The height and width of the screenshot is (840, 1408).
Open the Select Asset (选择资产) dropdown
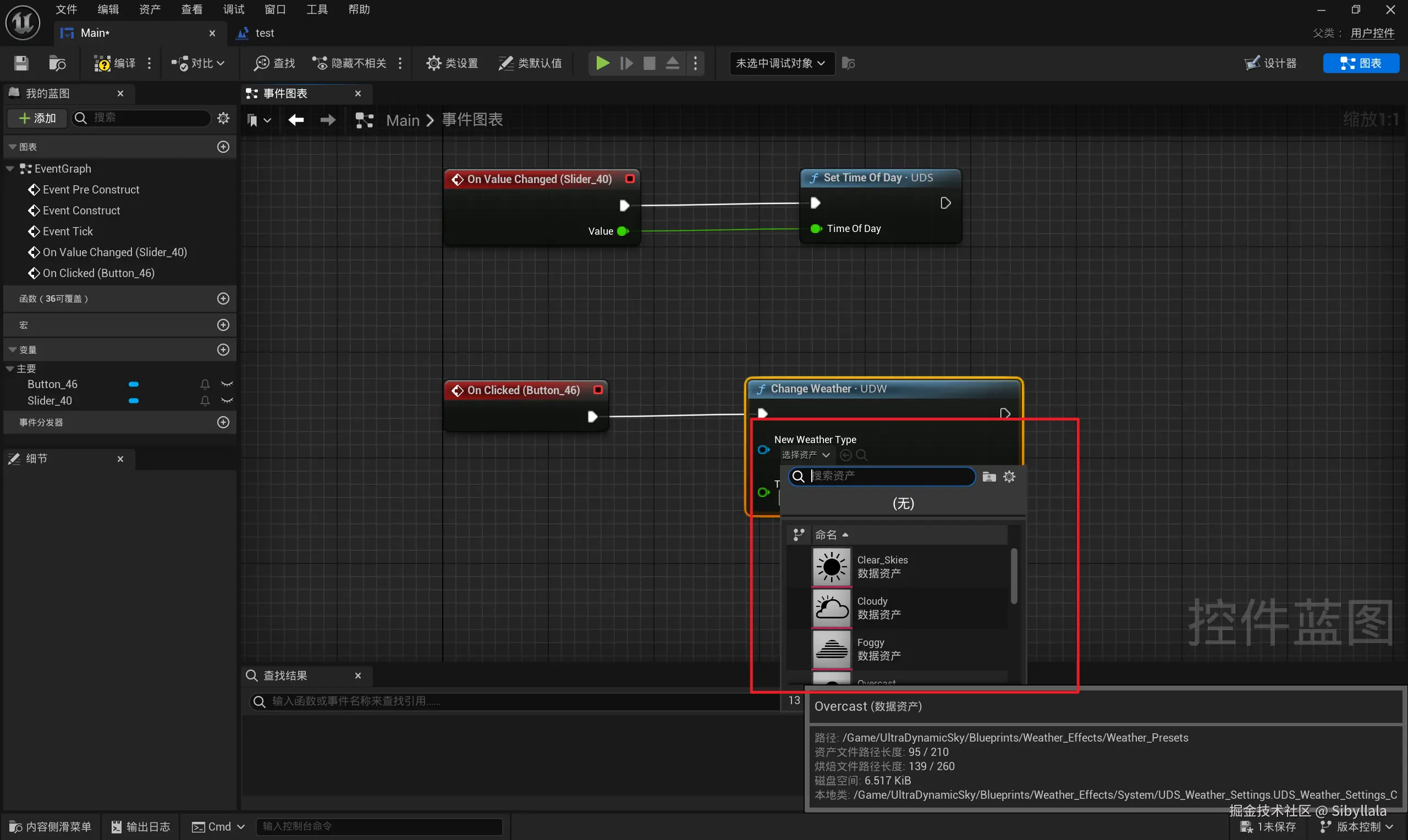[x=805, y=455]
